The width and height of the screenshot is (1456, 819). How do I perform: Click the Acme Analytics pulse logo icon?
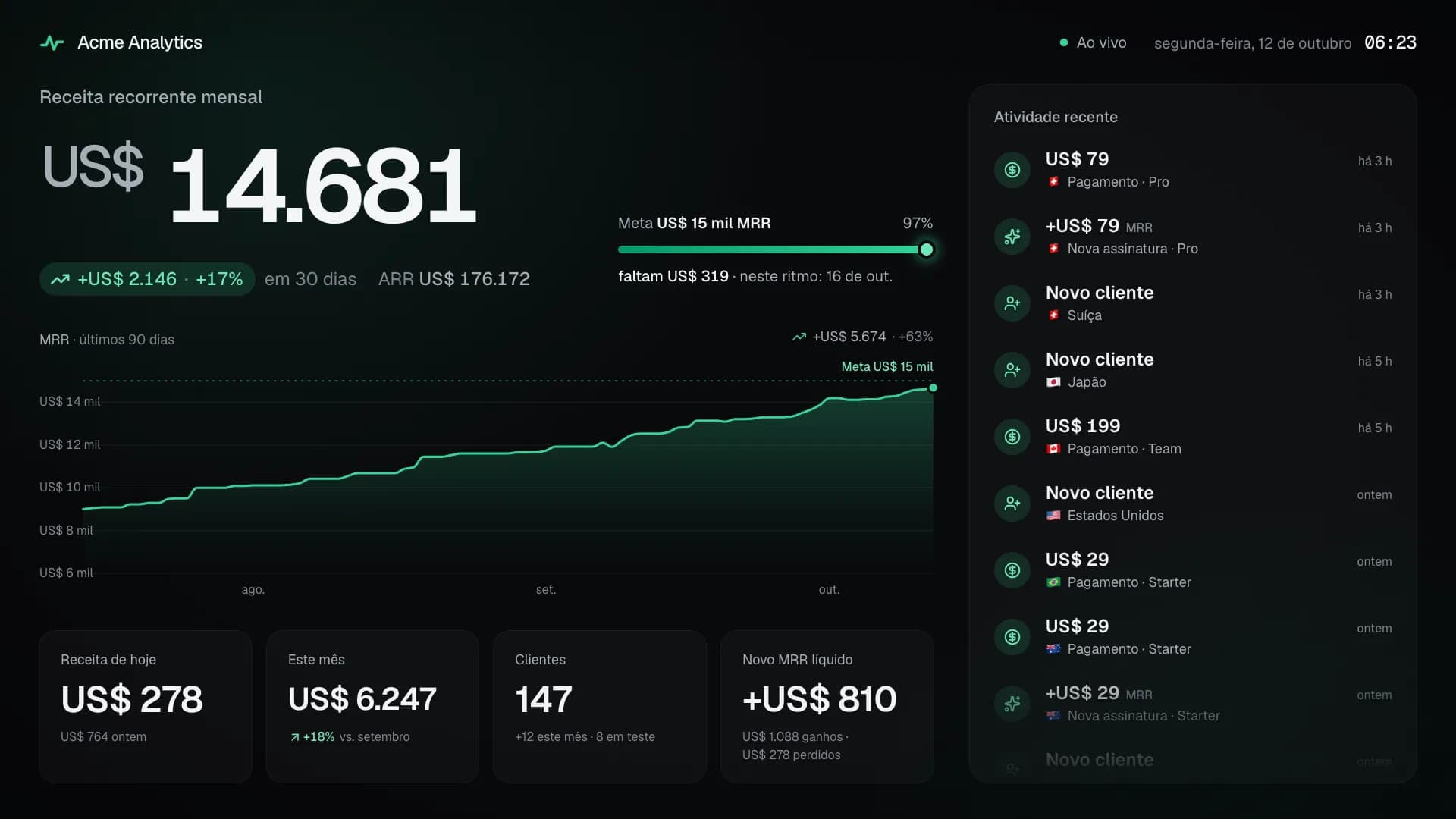pyautogui.click(x=52, y=43)
